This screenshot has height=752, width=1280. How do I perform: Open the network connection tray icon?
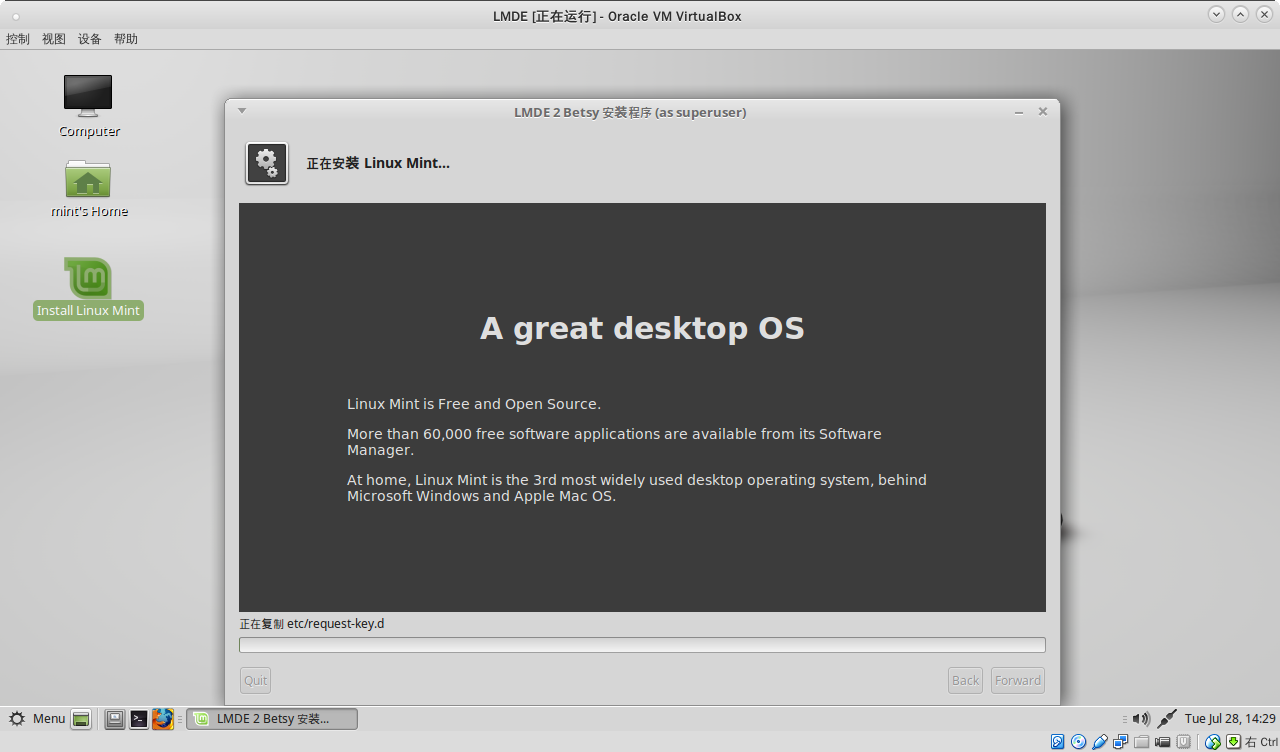pyautogui.click(x=1167, y=718)
